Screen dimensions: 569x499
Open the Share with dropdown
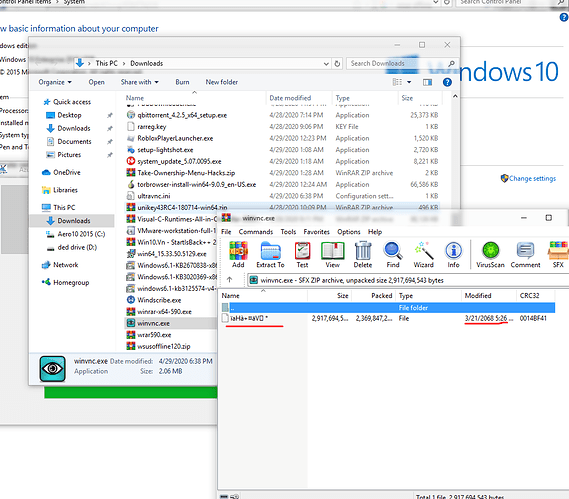click(140, 82)
